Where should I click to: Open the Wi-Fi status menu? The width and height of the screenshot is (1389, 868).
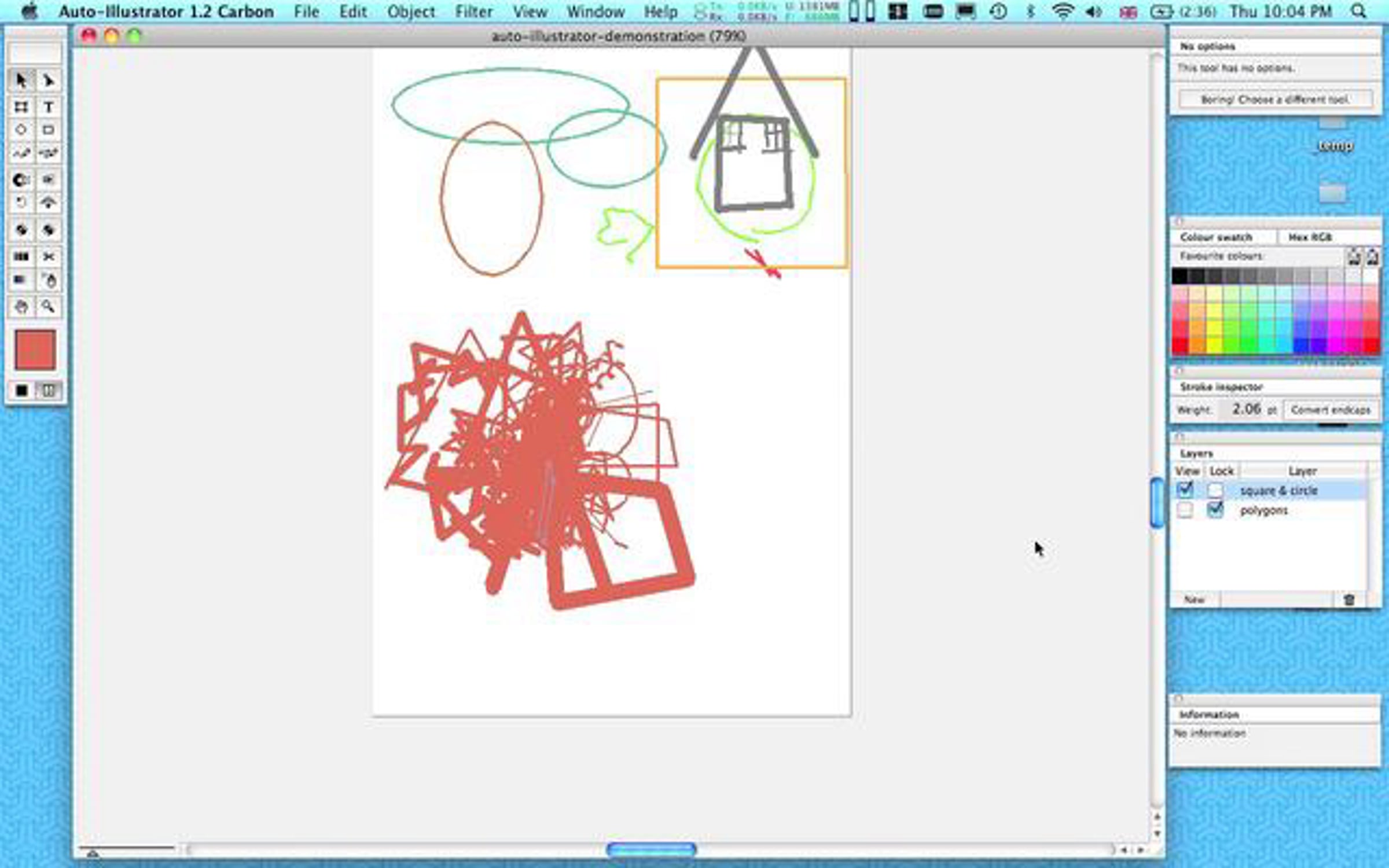point(1063,11)
